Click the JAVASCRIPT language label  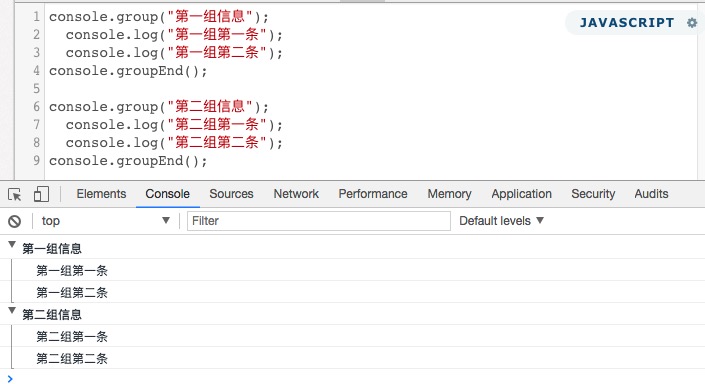(627, 22)
